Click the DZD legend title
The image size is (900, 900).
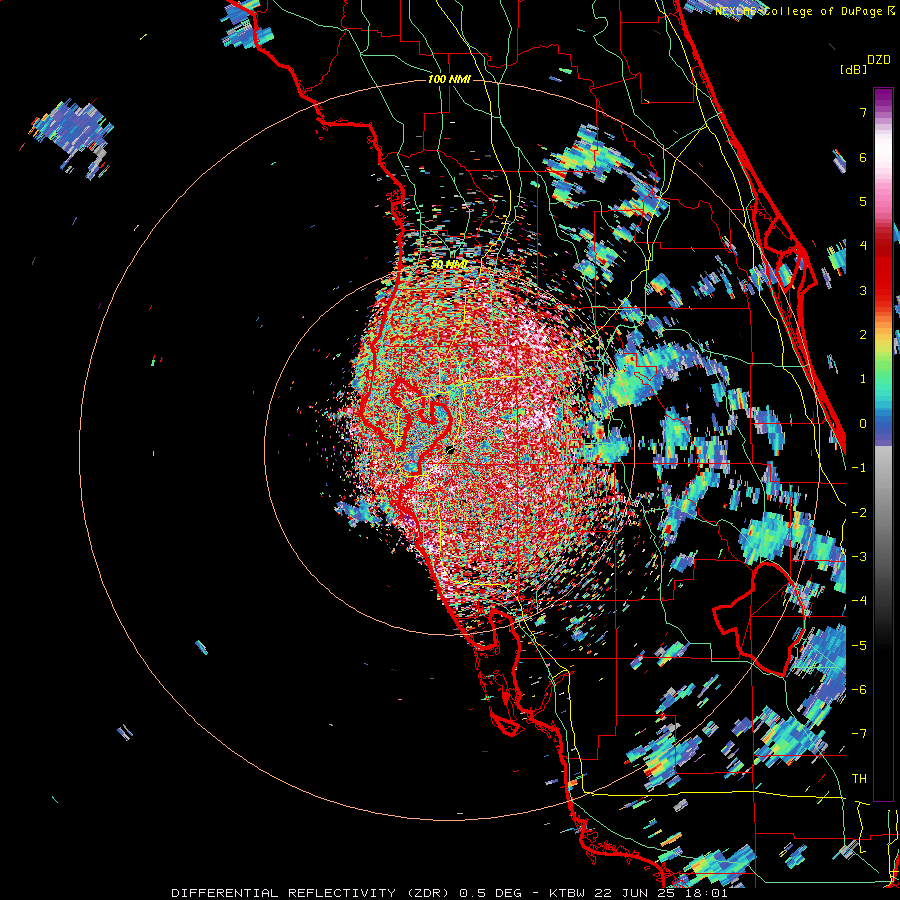pyautogui.click(x=879, y=60)
